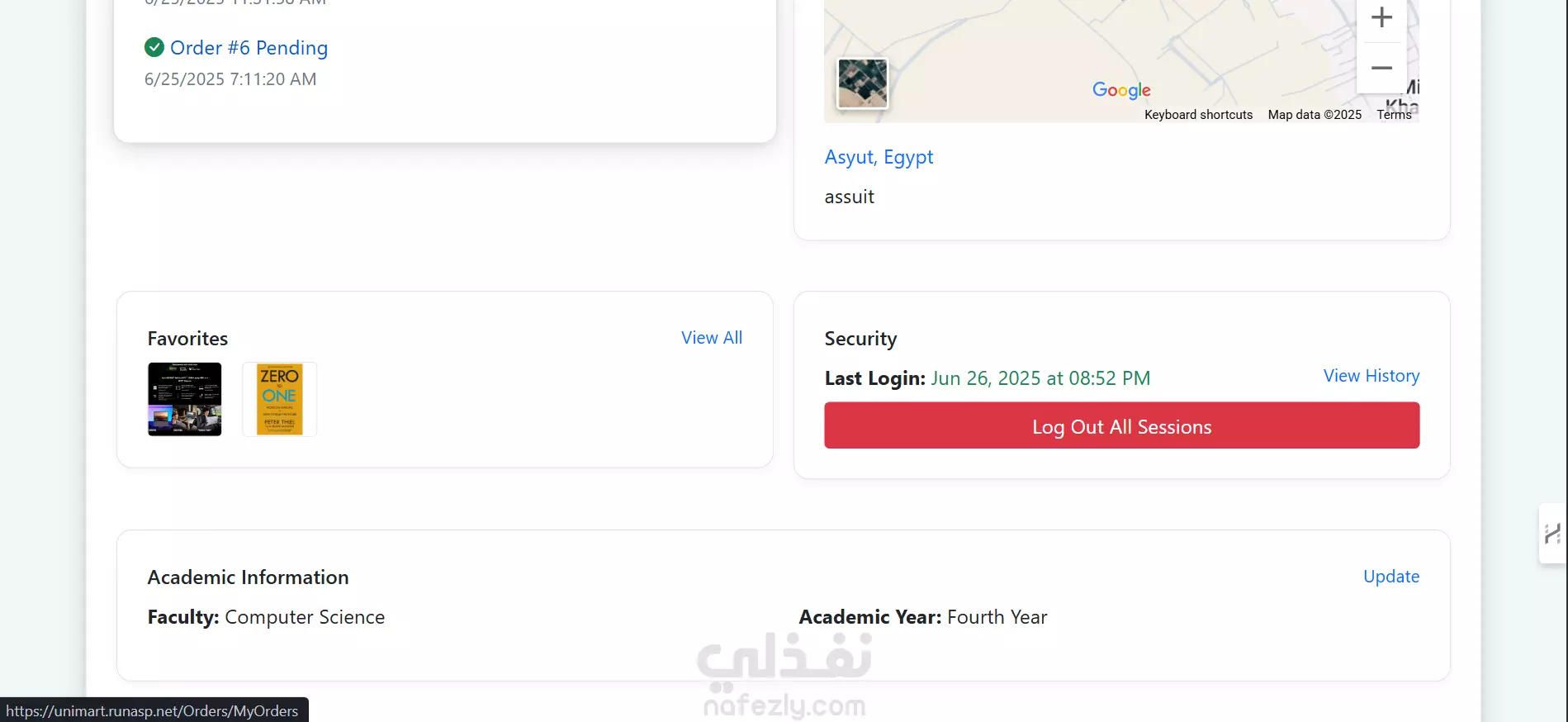Log out all sessions
The image size is (1568, 722).
[x=1122, y=425]
